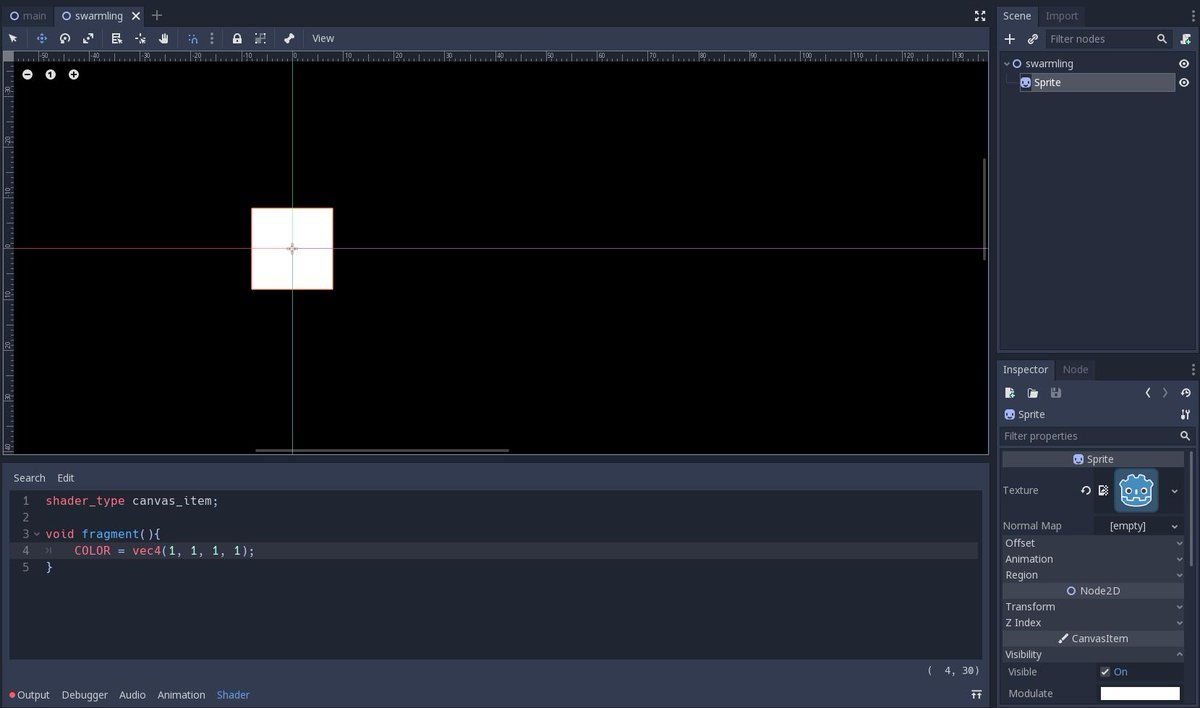Focus the Filter nodes search field
The image size is (1200, 708).
point(1108,39)
